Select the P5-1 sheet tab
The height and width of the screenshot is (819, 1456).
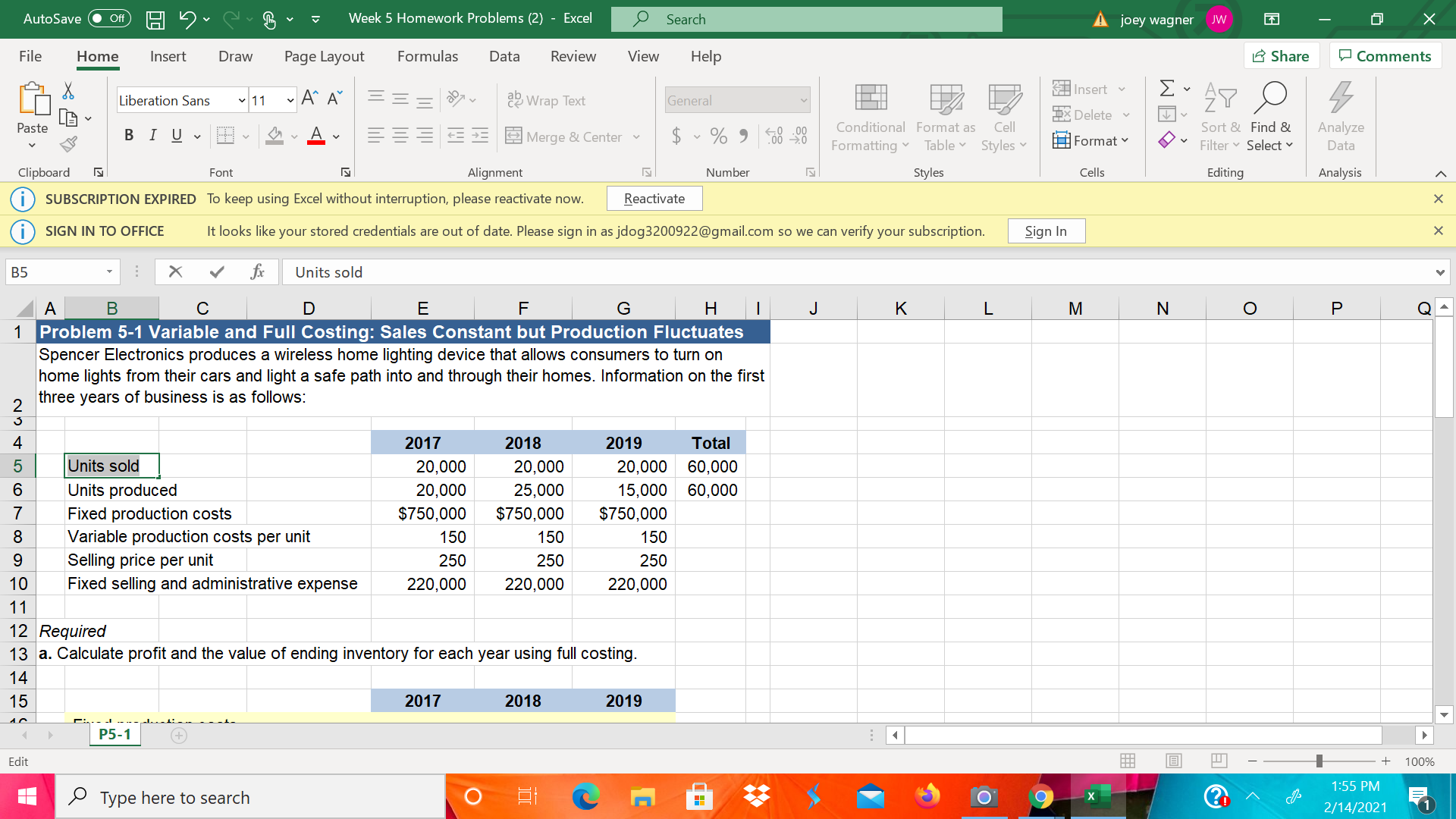click(115, 734)
